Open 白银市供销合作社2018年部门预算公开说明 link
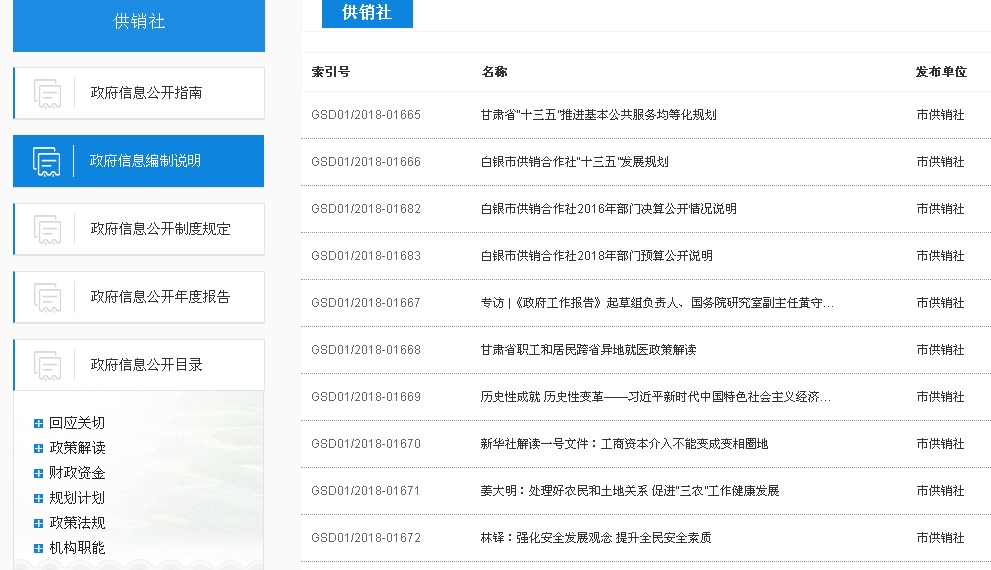 (x=596, y=256)
